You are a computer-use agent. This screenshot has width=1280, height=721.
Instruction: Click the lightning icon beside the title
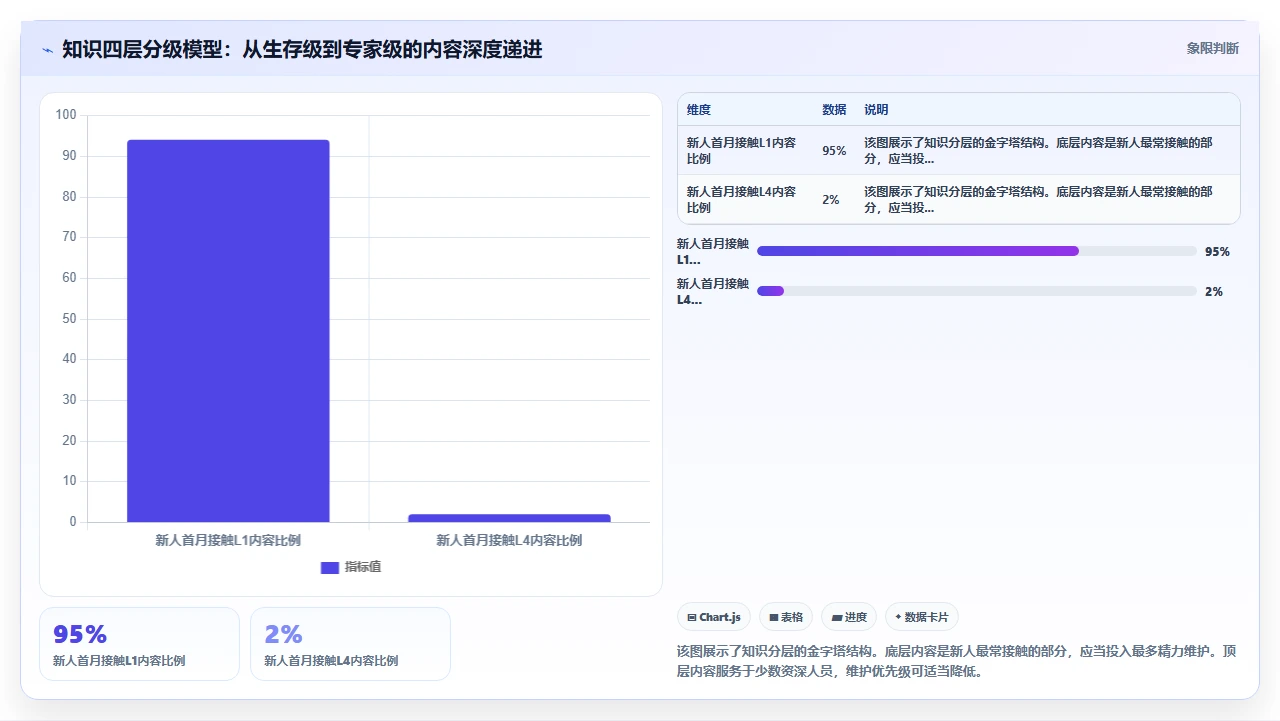click(47, 49)
